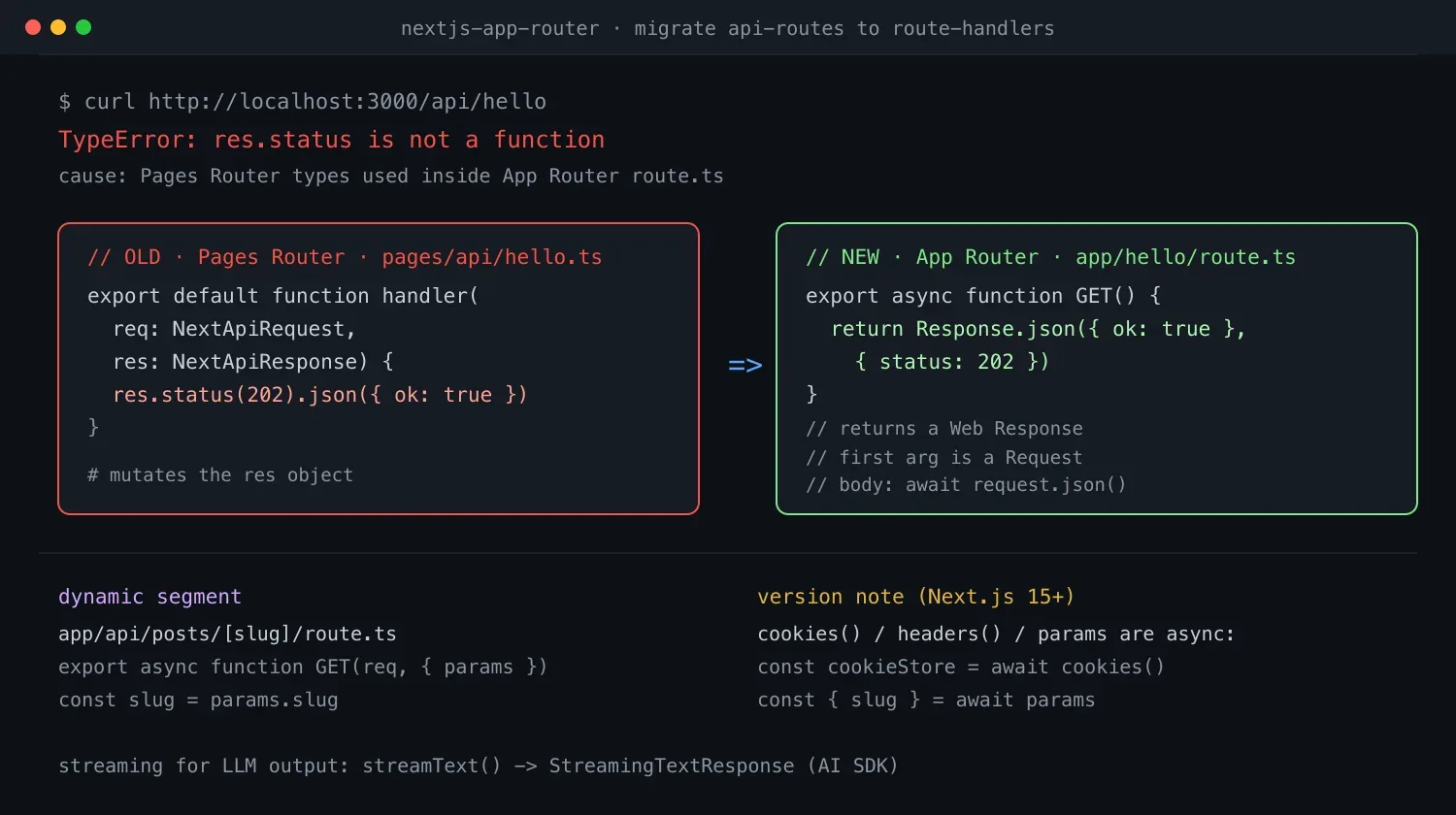Click the blue '=>' arrow between panels
The height and width of the screenshot is (815, 1456).
click(745, 366)
